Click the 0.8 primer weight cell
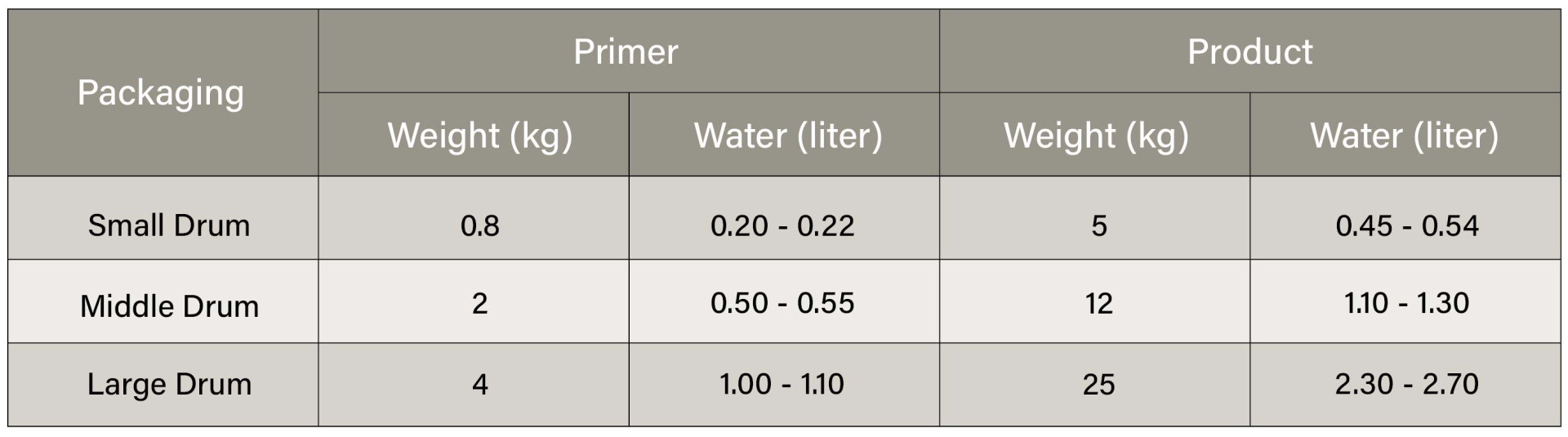This screenshot has width=1568, height=437. click(474, 218)
